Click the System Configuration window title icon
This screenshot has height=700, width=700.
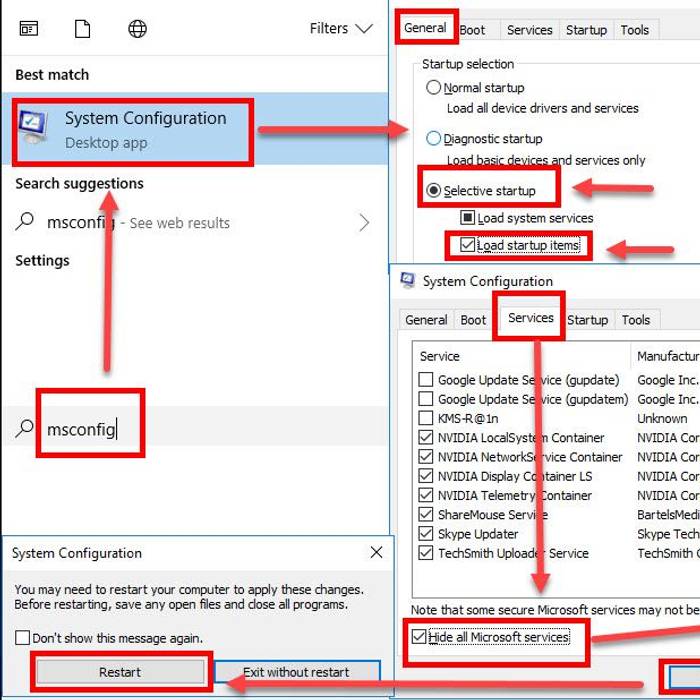[x=408, y=281]
